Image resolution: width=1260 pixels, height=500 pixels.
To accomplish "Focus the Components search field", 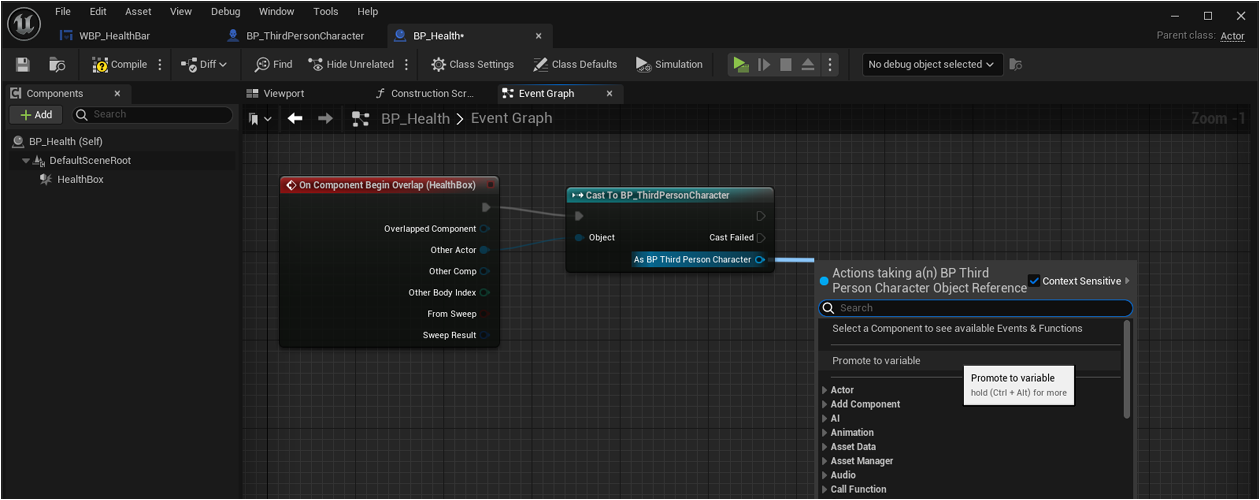I will click(x=152, y=114).
